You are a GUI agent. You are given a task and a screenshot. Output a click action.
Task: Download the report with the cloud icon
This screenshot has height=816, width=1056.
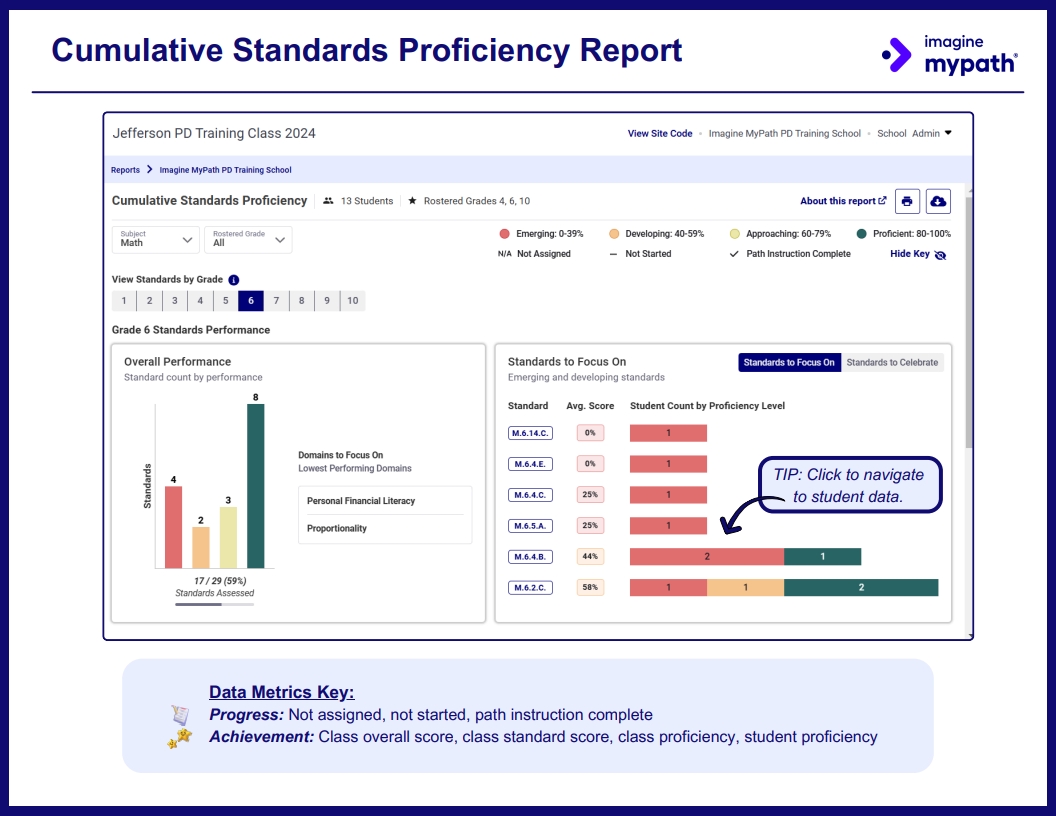pos(938,201)
